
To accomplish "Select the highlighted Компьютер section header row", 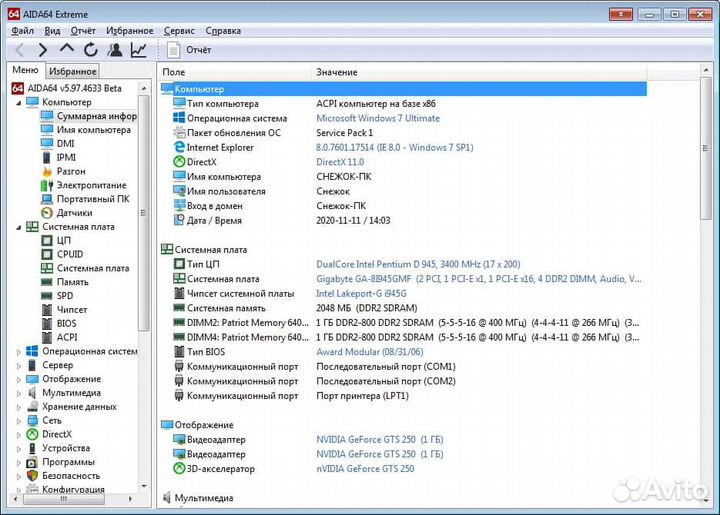I will tap(403, 89).
